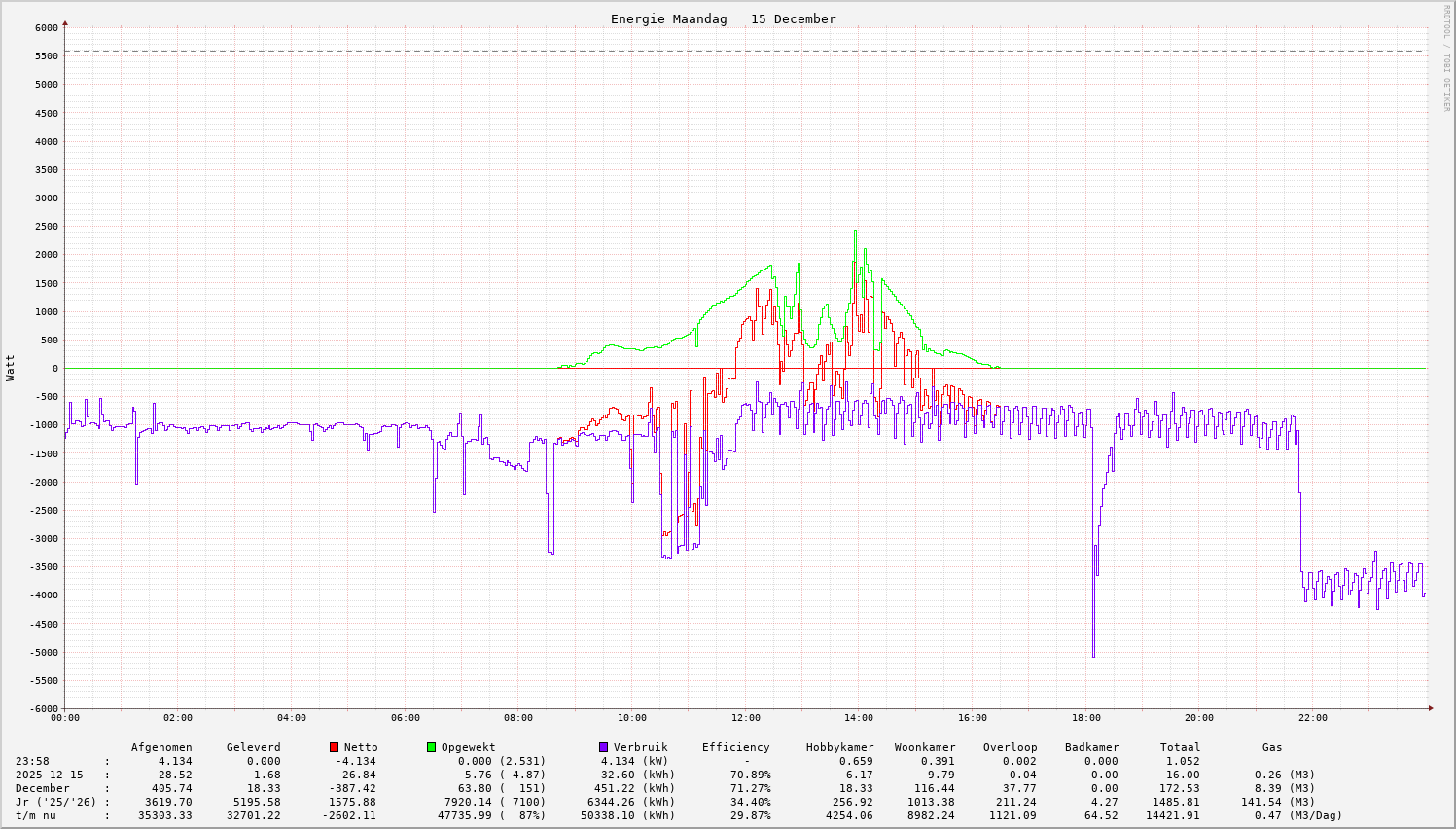Viewport: 1456px width, 829px height.
Task: Click the 5500 value on the Y axis
Action: pyautogui.click(x=46, y=56)
